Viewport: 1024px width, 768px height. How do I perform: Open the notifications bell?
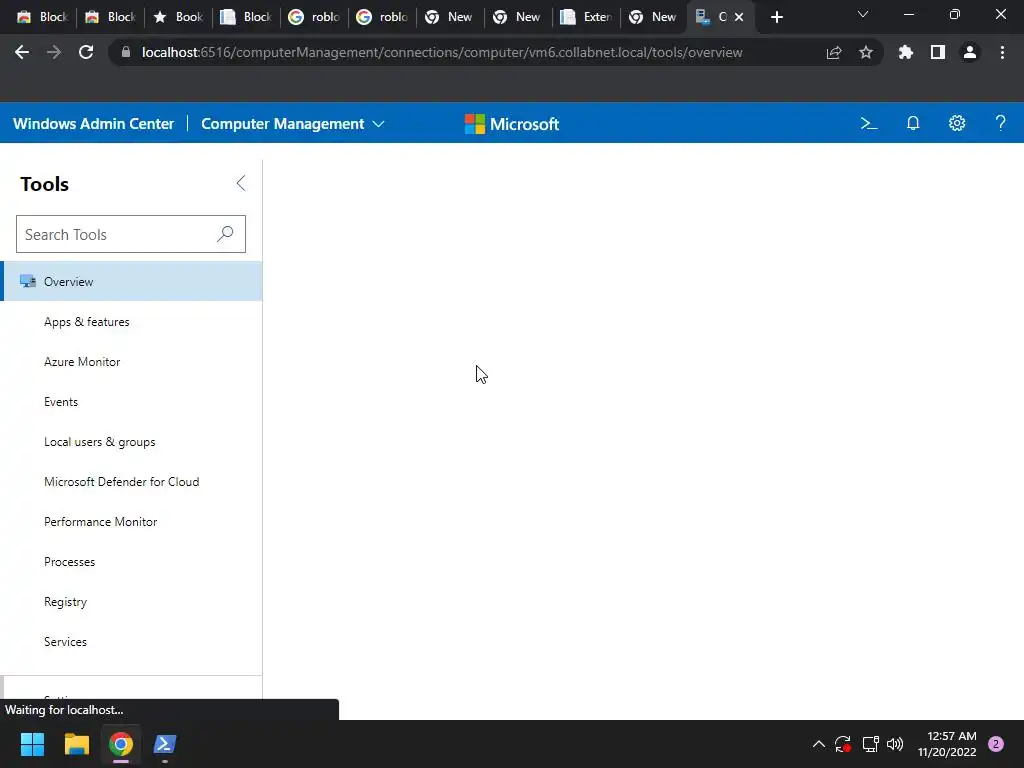pos(913,123)
